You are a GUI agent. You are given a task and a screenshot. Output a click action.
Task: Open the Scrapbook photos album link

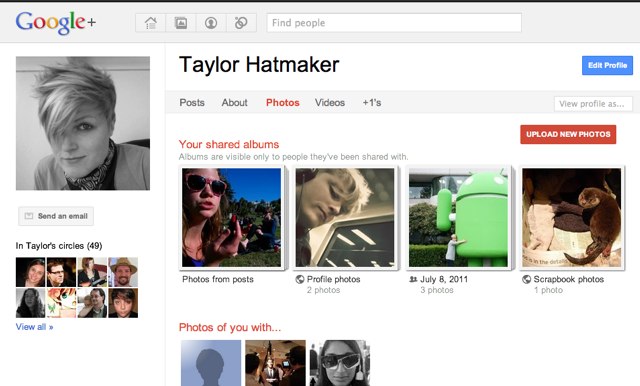pos(569,280)
